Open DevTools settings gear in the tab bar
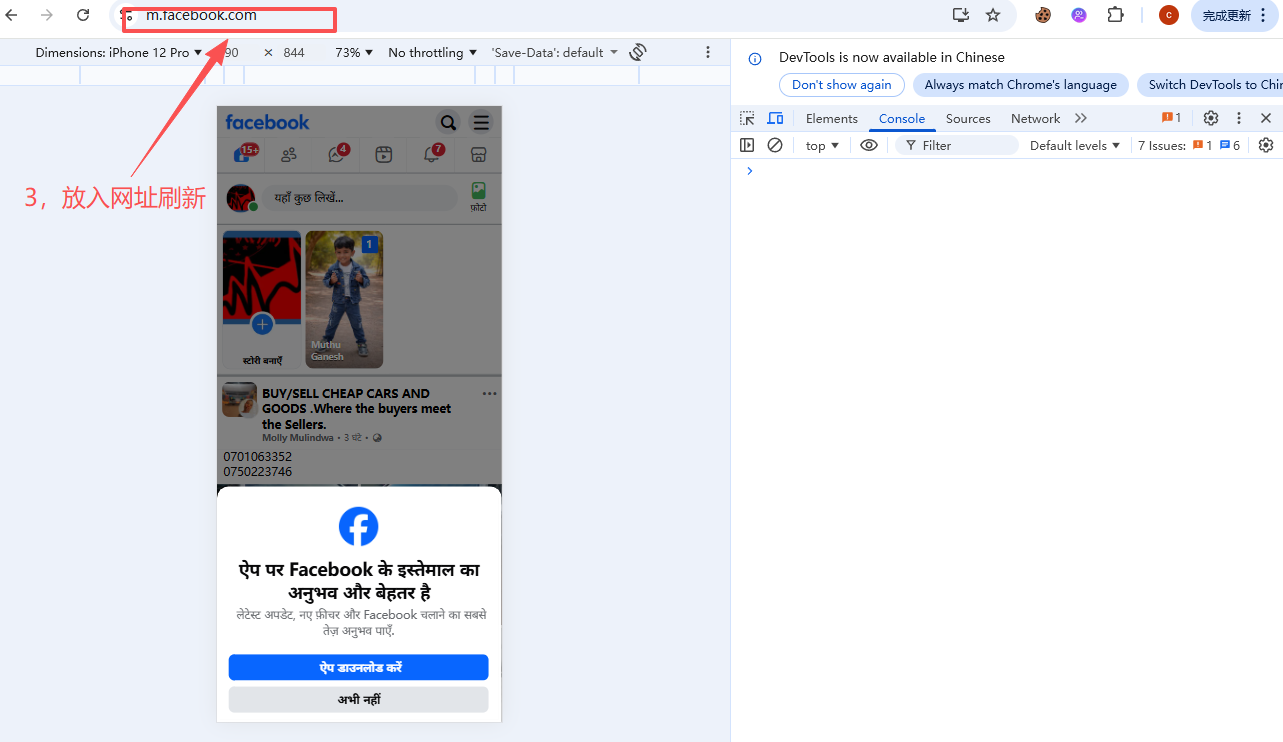The image size is (1283, 742). (x=1211, y=118)
